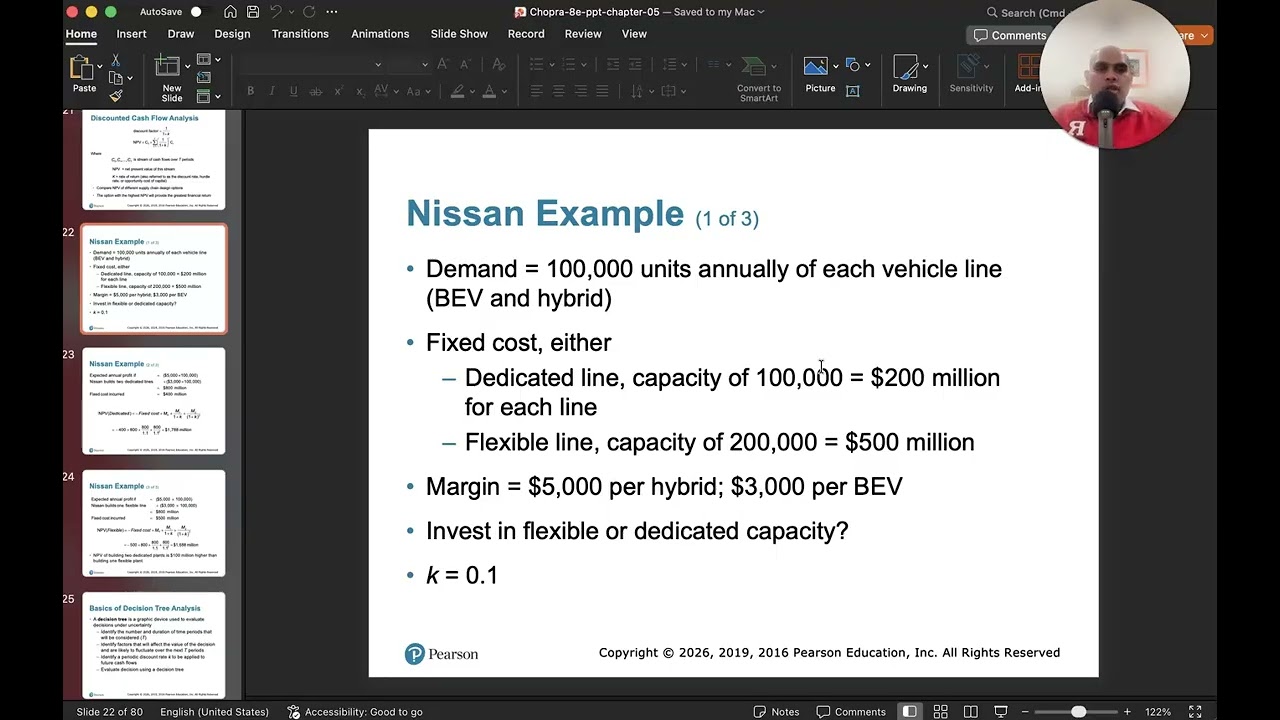The image size is (1280, 720).
Task: Expand the Copy options arrow
Action: (130, 78)
